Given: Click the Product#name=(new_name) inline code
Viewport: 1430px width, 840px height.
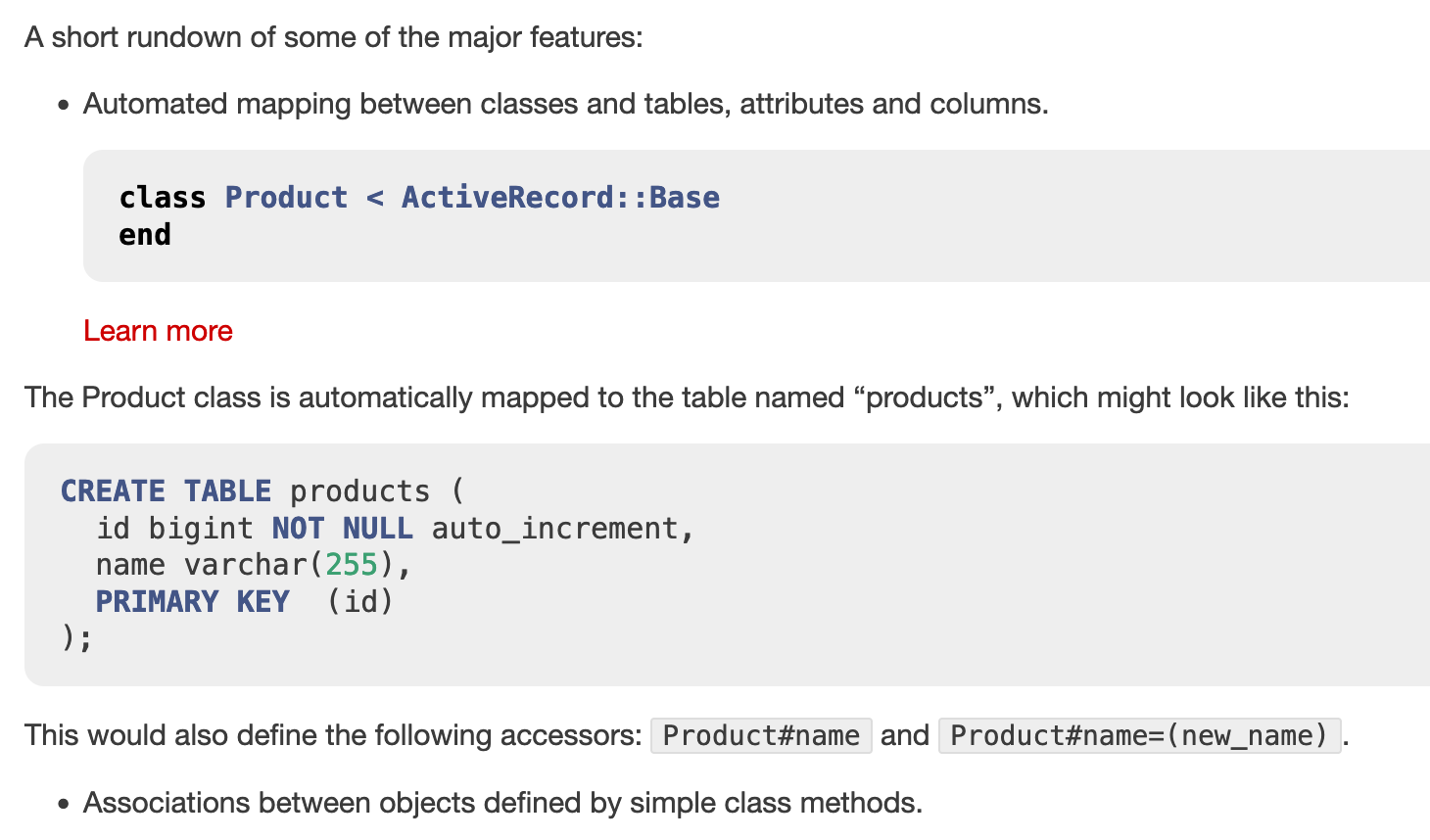Looking at the screenshot, I should (x=1139, y=735).
